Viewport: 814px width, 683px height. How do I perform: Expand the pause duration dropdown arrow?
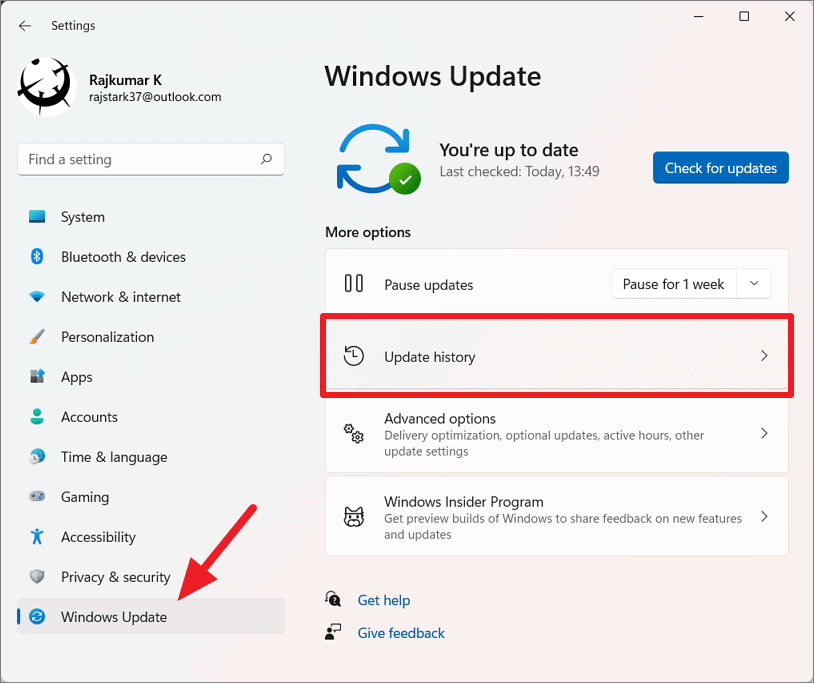pyautogui.click(x=754, y=283)
